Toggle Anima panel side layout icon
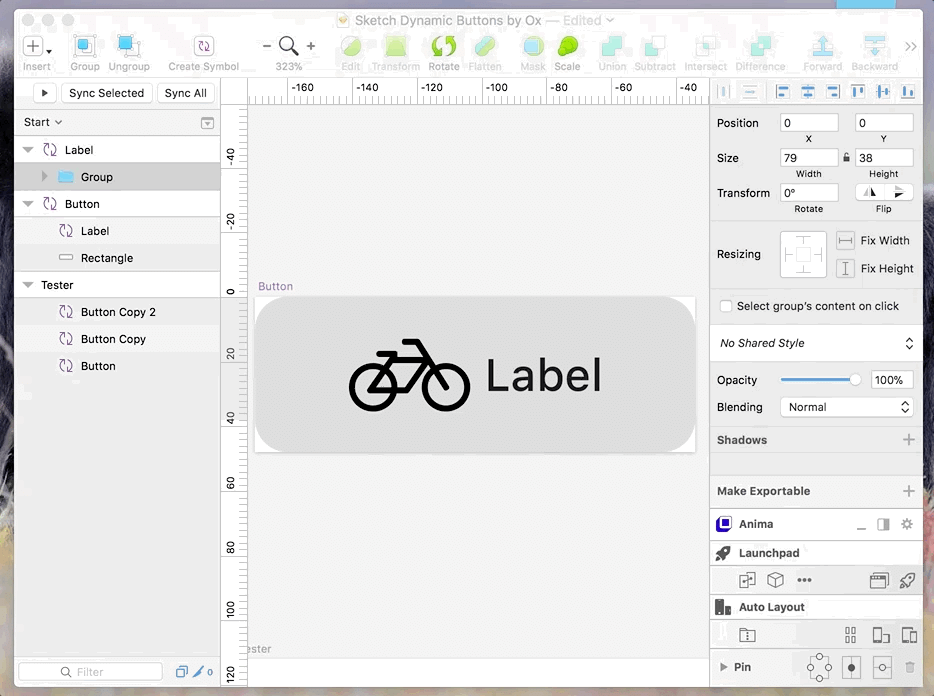Viewport: 934px width, 696px height. click(883, 524)
